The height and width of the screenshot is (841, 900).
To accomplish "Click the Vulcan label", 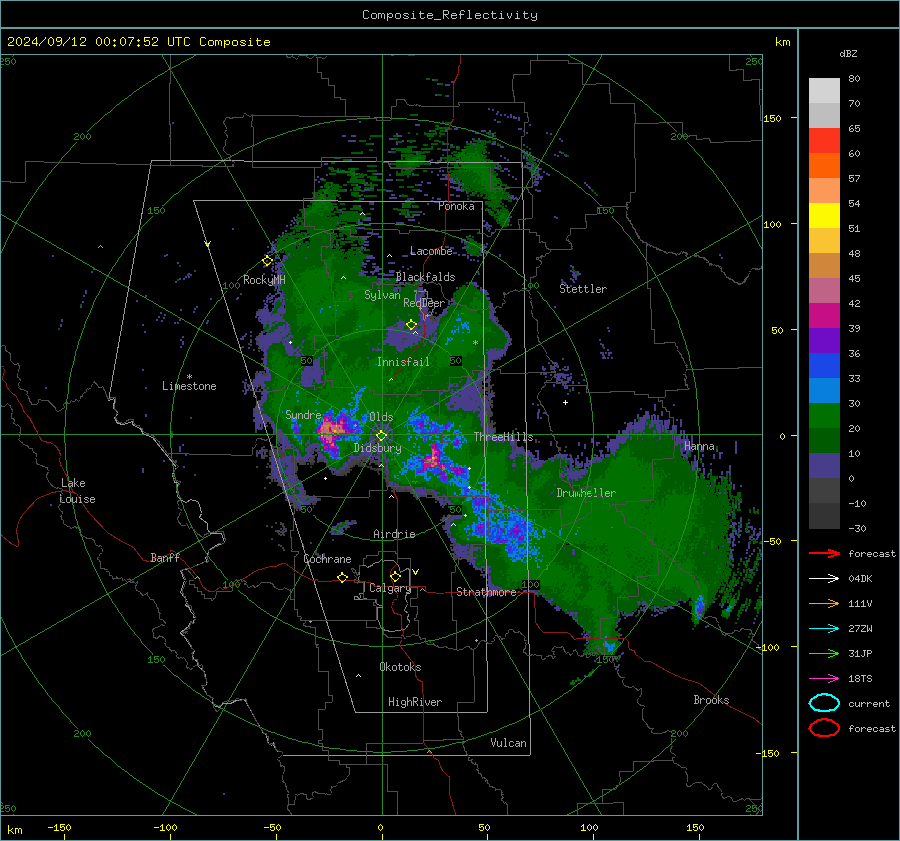I will tap(509, 743).
